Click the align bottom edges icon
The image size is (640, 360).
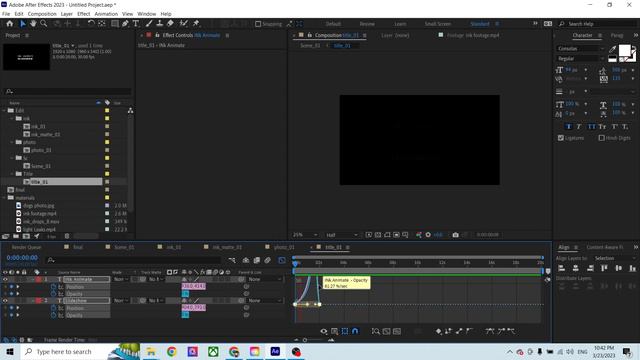(x=633, y=268)
